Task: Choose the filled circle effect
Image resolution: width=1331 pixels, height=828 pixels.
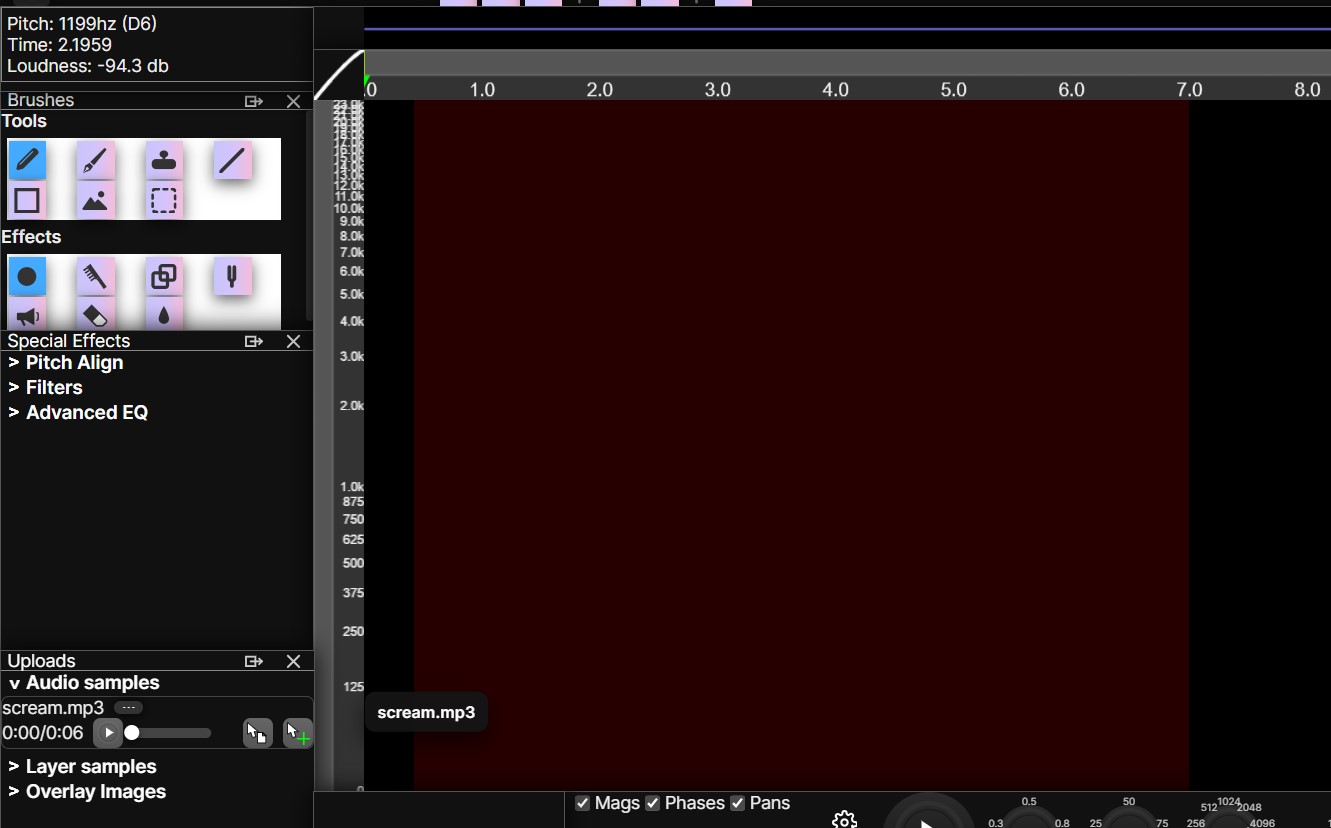Action: coord(27,276)
